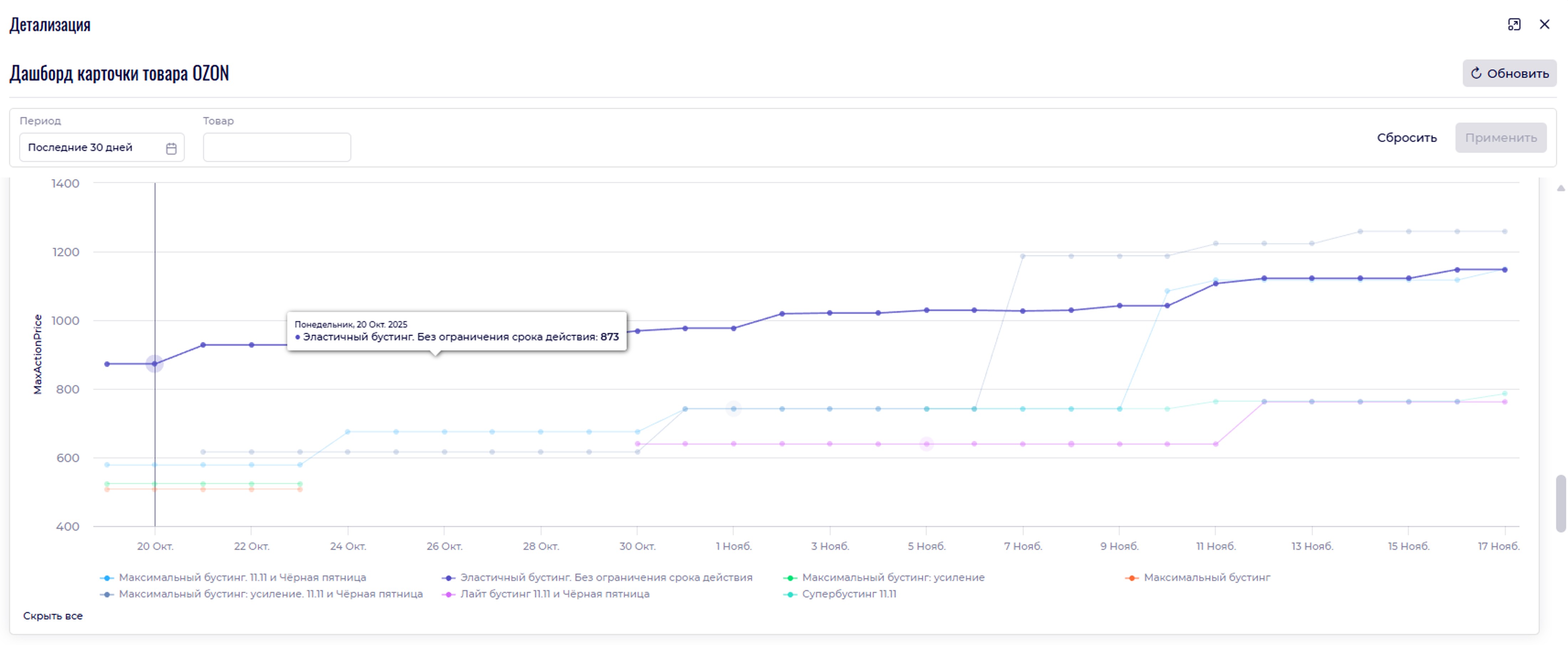Click the scroll-up arrow of the chart scrollbar
Screen dimensions: 1568x645
pyautogui.click(x=1560, y=188)
